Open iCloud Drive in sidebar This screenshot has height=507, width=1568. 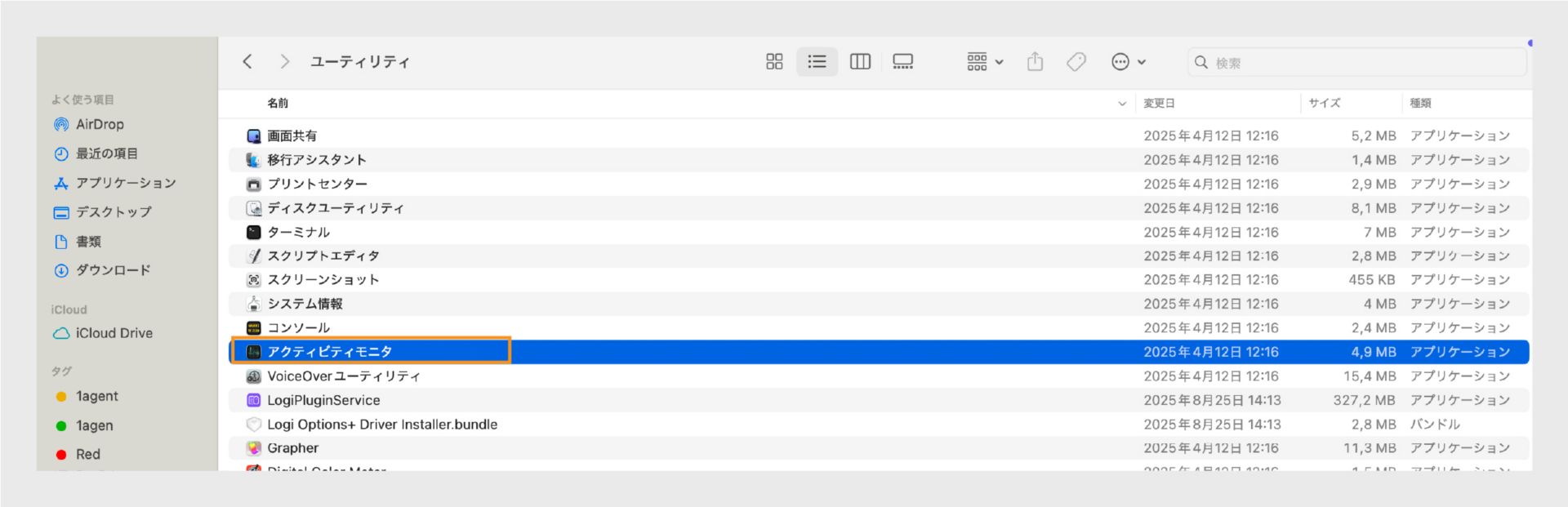tap(113, 333)
